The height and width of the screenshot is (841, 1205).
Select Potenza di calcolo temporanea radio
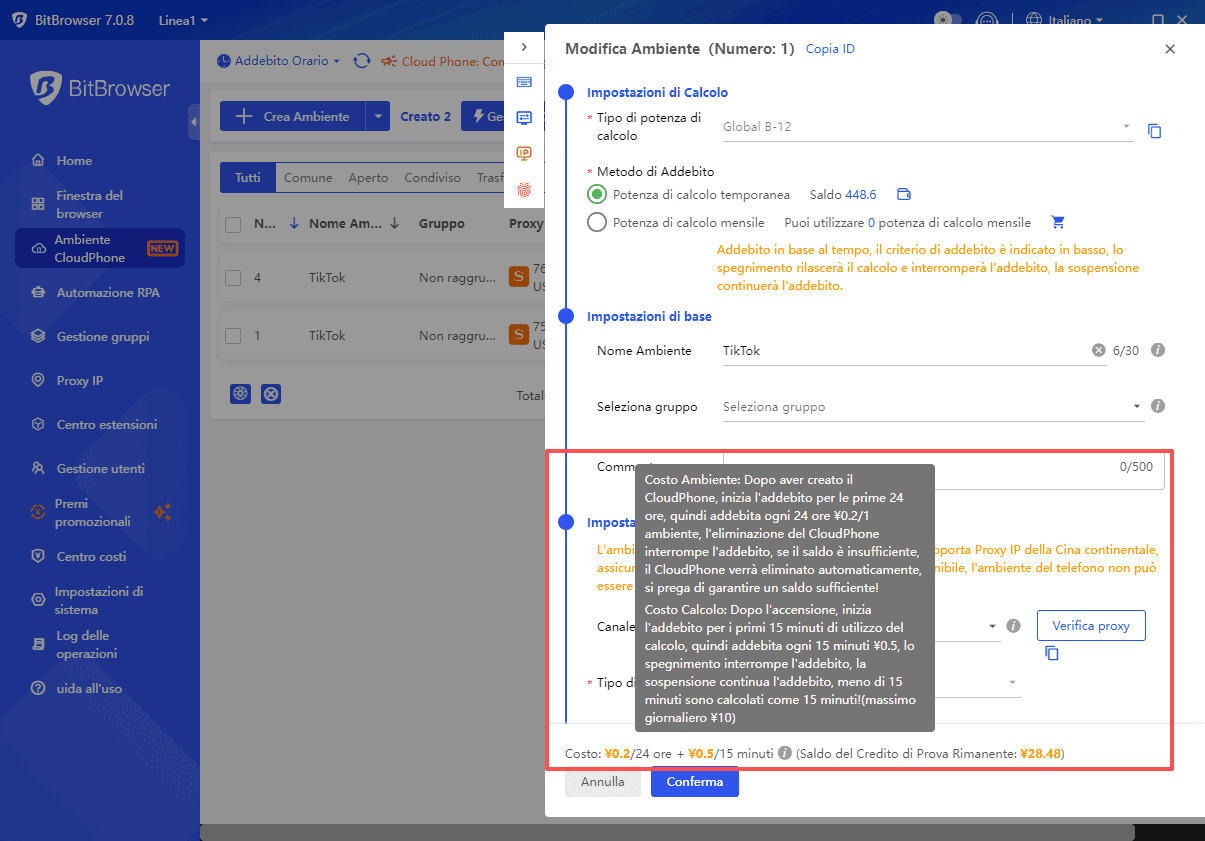[597, 195]
